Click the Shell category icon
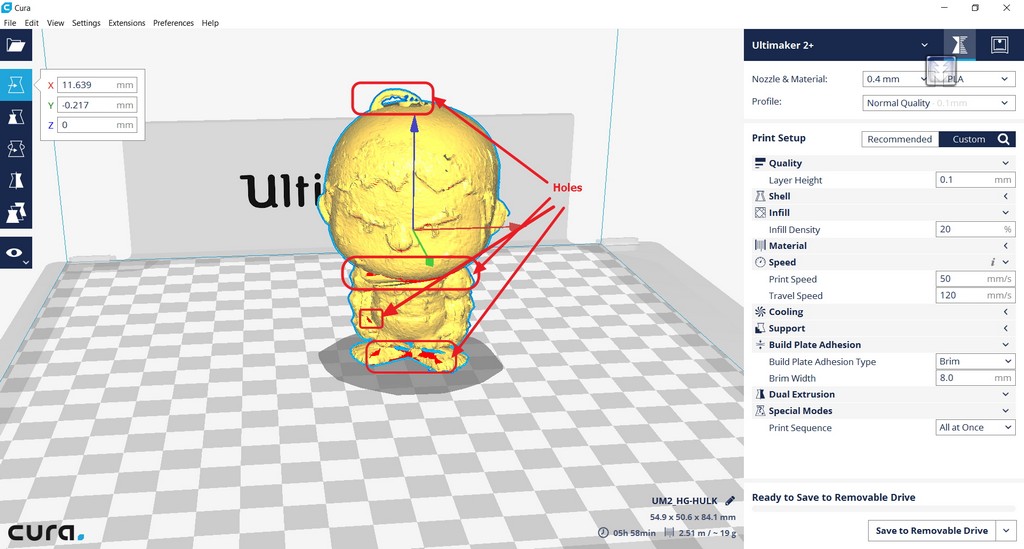Screen dimensions: 1024x549 pyautogui.click(x=760, y=196)
